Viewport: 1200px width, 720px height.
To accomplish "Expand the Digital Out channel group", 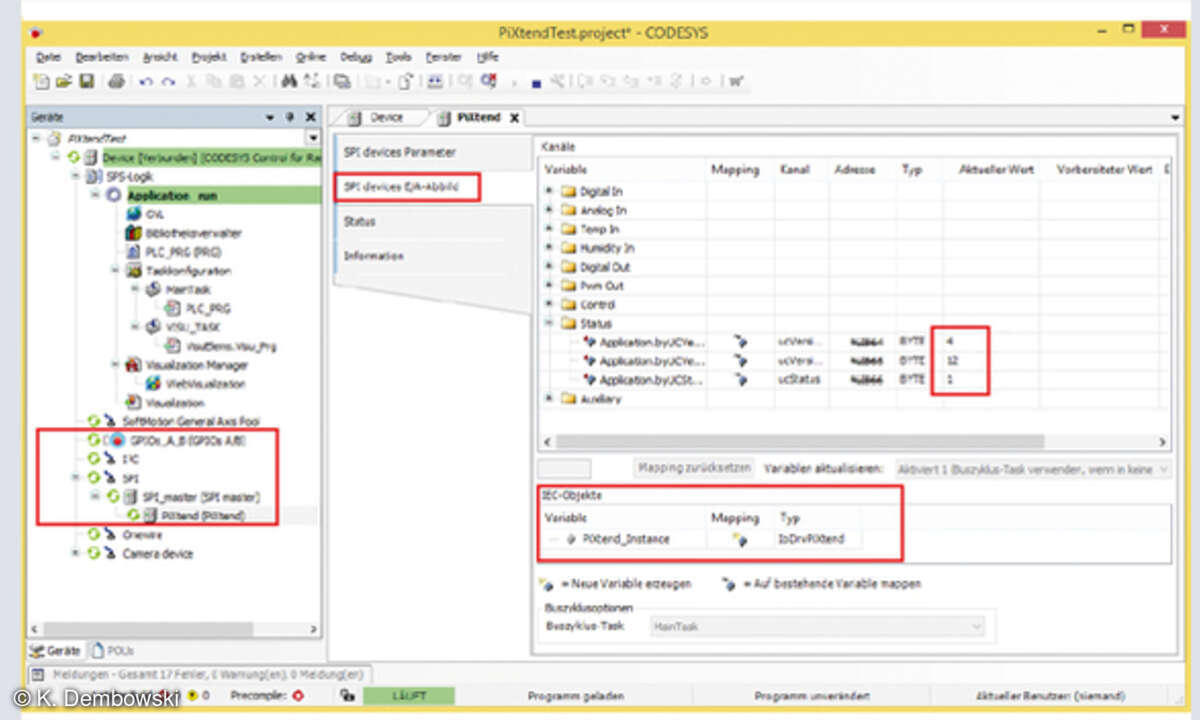I will coord(548,267).
